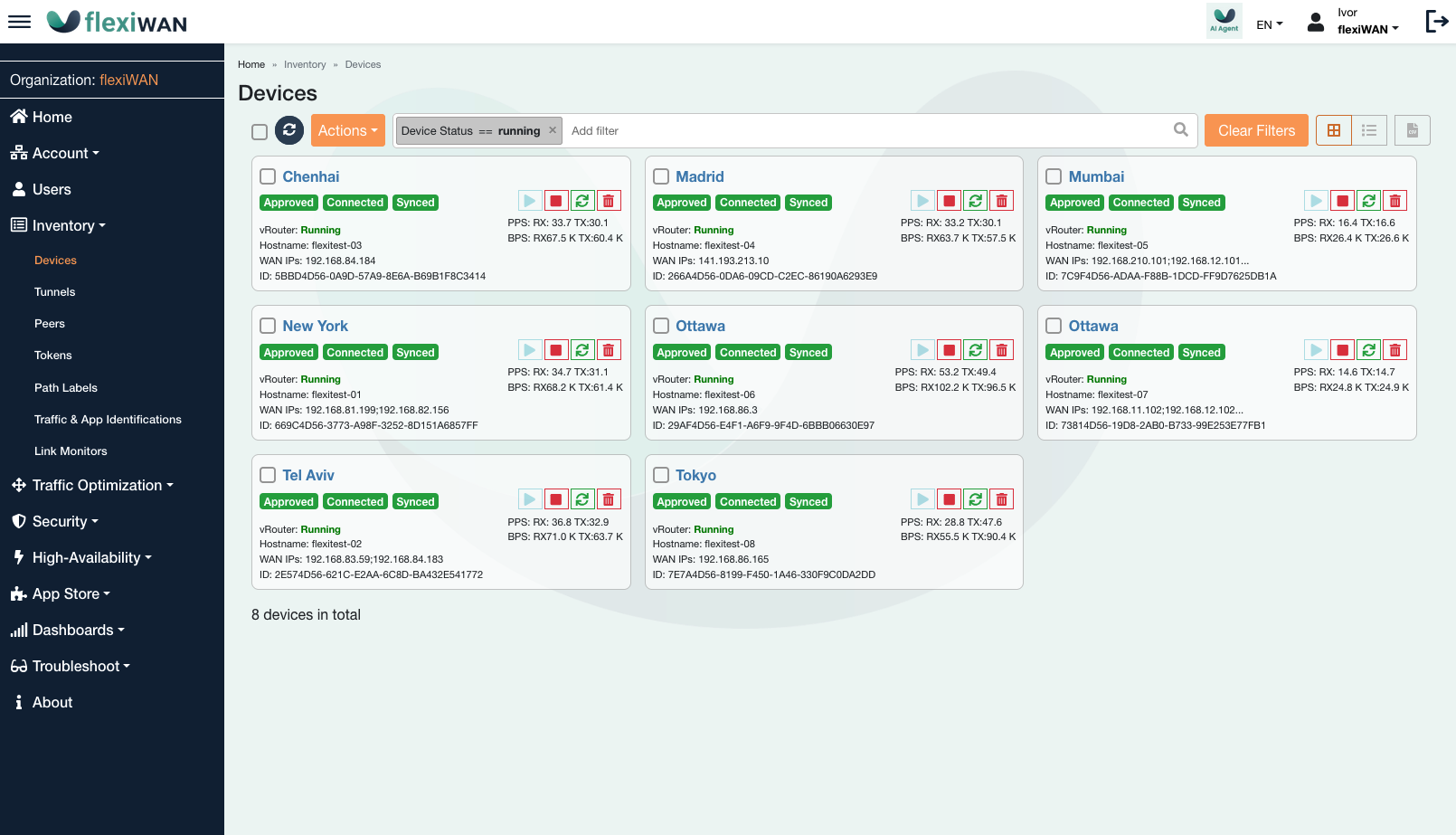Image resolution: width=1456 pixels, height=835 pixels.
Task: Tick the Tel Aviv device checkbox
Action: click(x=268, y=475)
